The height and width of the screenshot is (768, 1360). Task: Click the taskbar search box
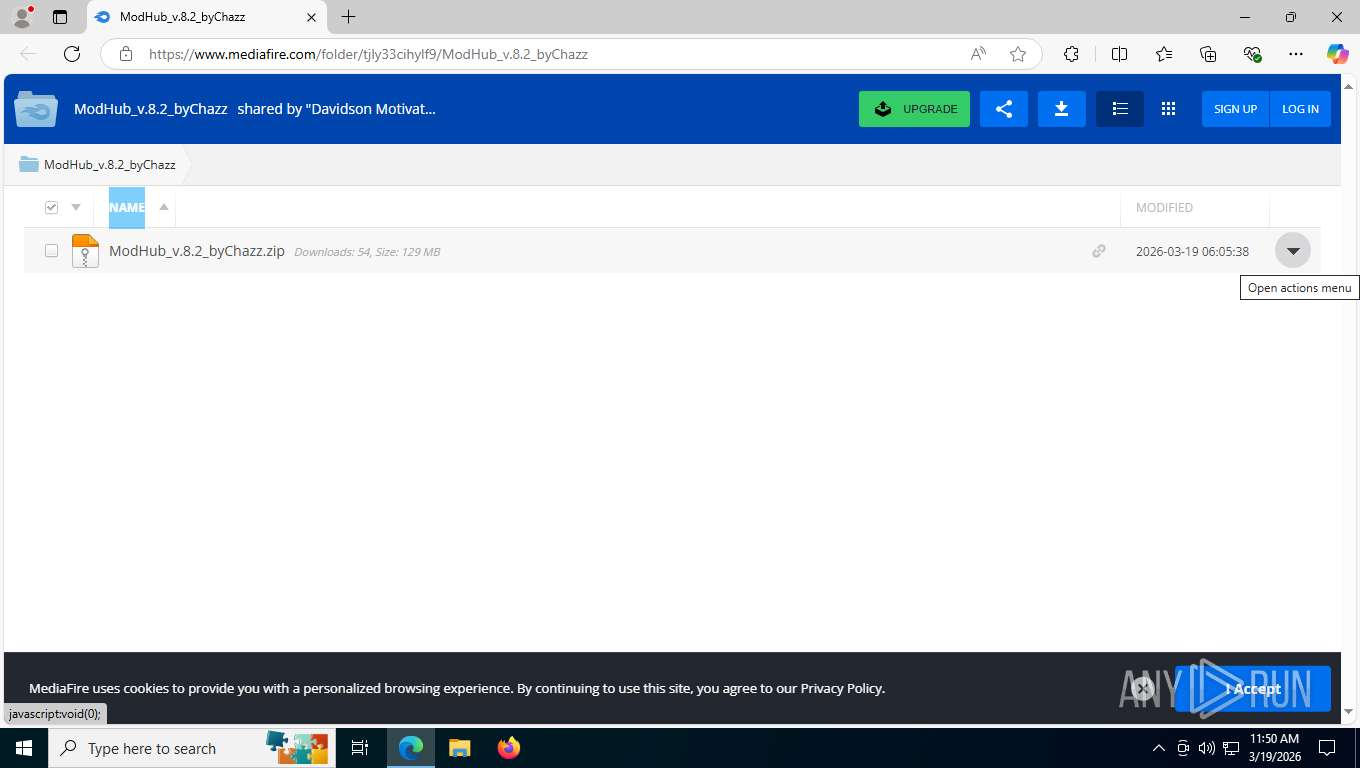click(x=190, y=748)
